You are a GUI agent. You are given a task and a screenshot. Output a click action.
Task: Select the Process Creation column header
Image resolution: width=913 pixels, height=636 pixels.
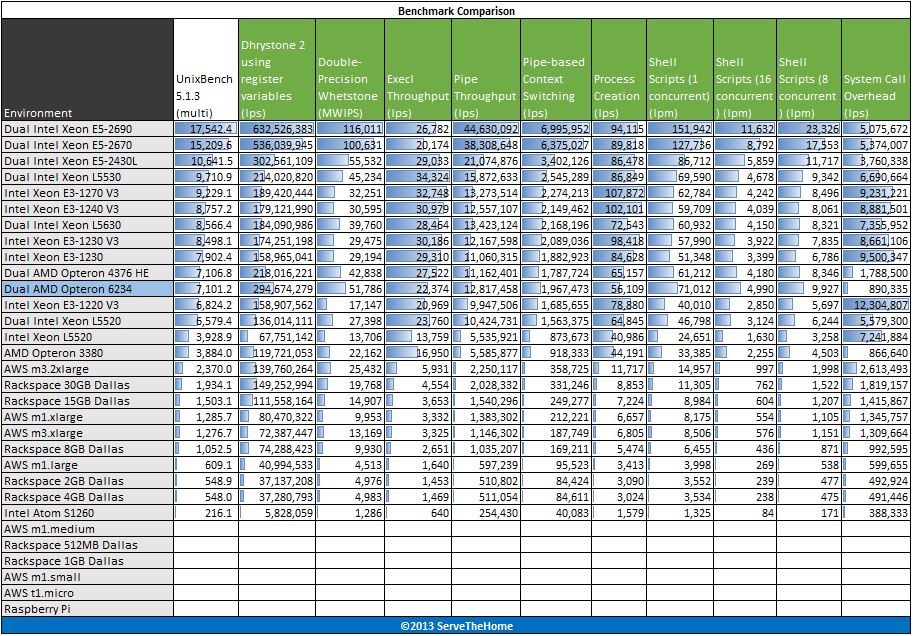(x=617, y=70)
